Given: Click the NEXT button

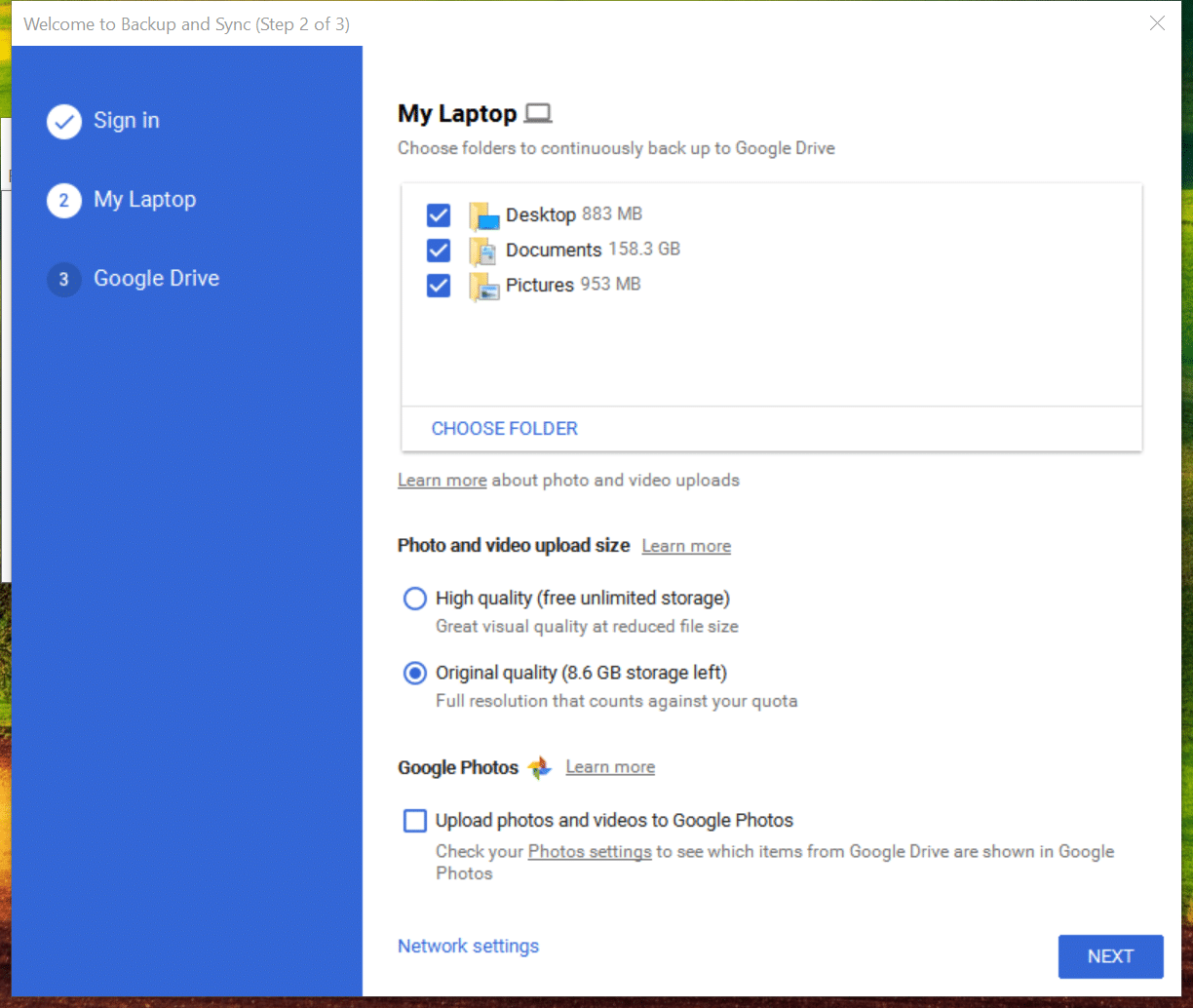Looking at the screenshot, I should [x=1111, y=956].
